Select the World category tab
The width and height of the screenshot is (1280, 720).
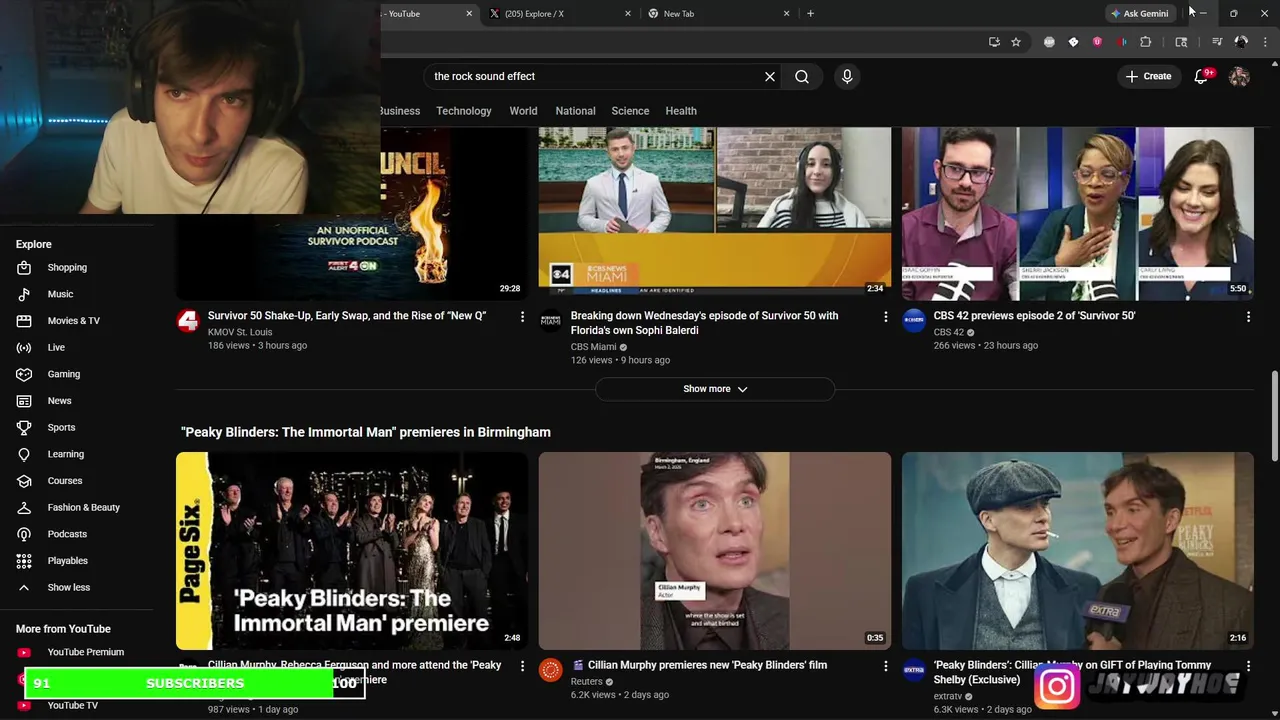coord(523,111)
